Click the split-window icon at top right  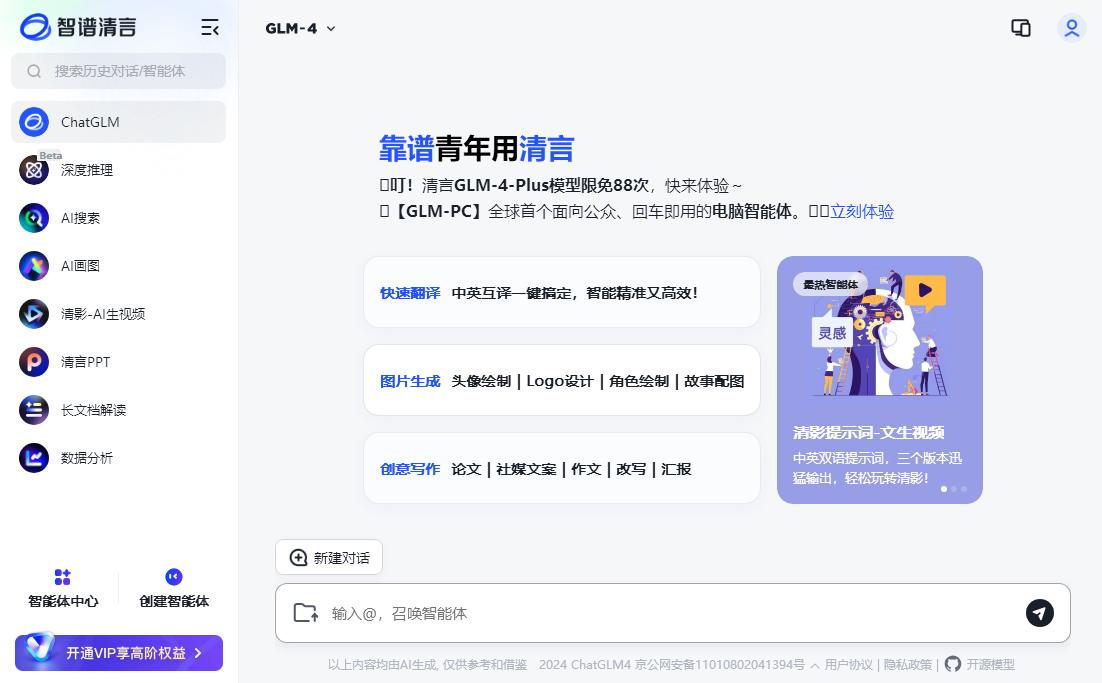[x=1020, y=28]
